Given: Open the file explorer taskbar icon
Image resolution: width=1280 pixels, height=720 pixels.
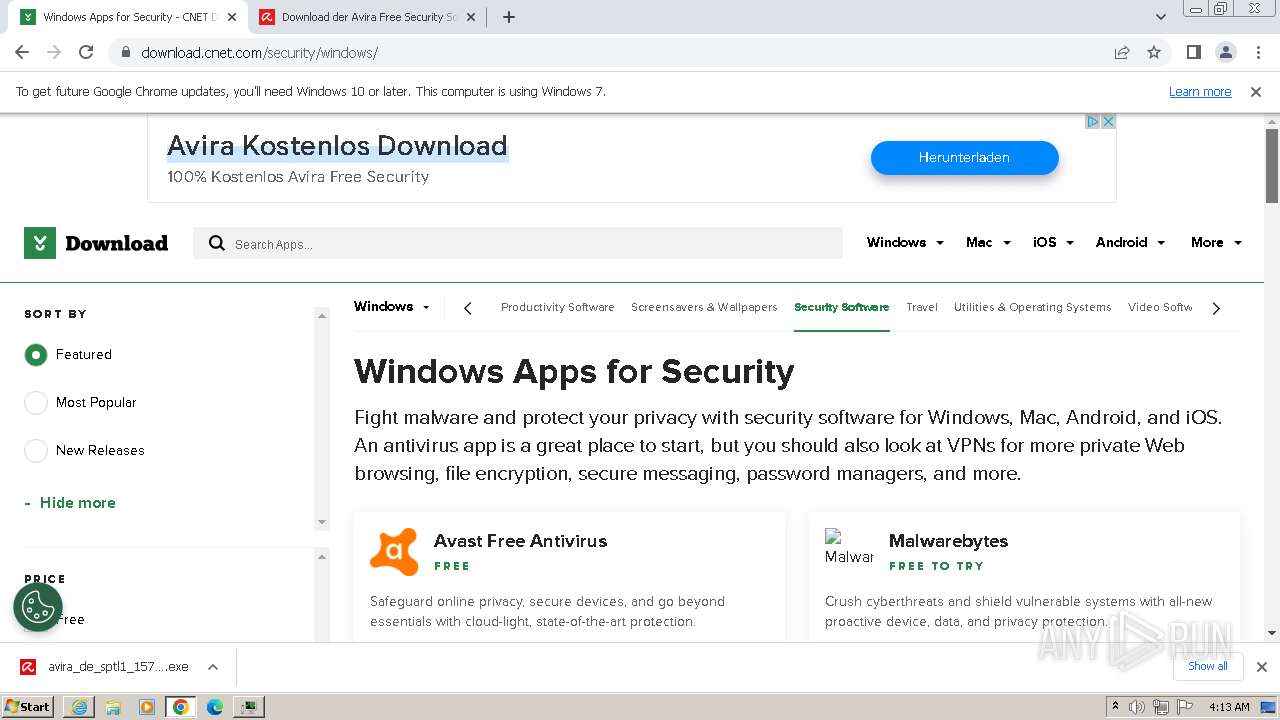Looking at the screenshot, I should [x=113, y=707].
